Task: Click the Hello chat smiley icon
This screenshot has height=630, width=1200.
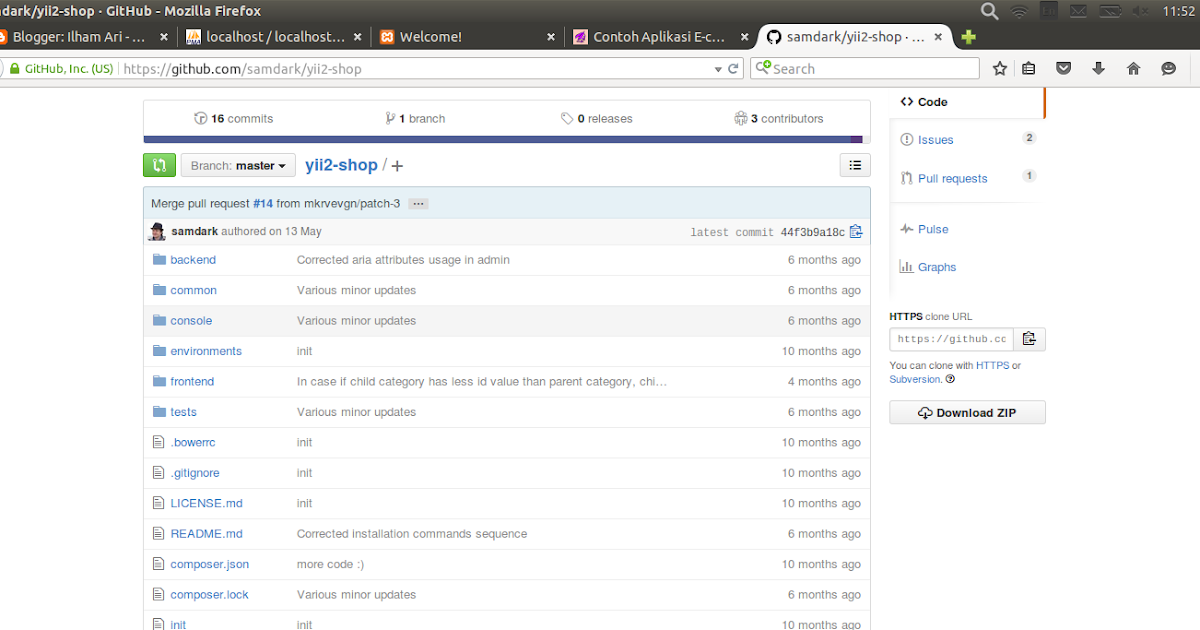Action: [x=1168, y=69]
